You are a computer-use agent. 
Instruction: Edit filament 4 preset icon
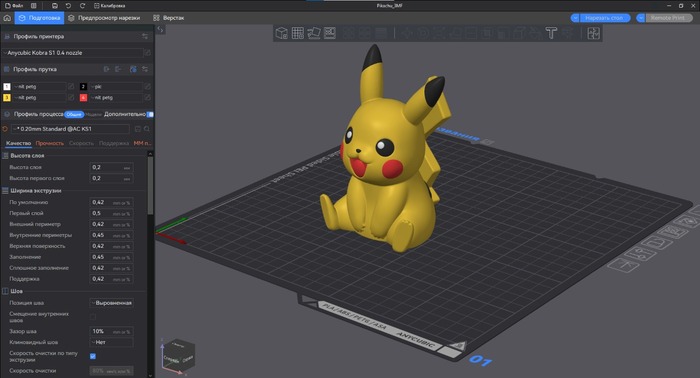(147, 97)
